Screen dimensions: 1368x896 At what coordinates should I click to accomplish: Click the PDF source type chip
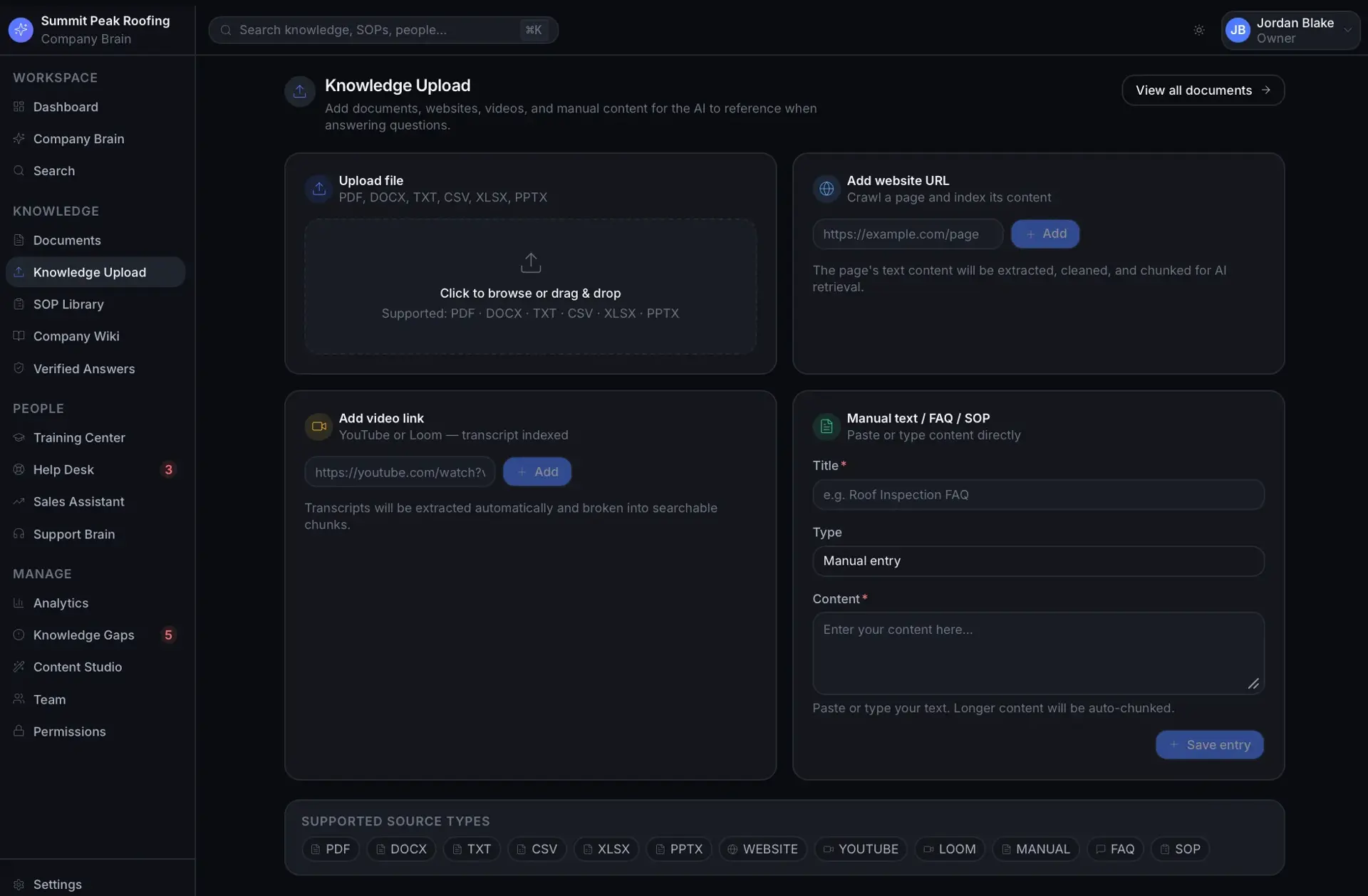coord(331,849)
